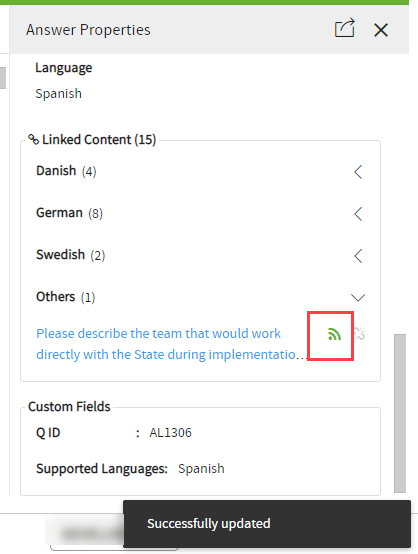Select the Others (1) group label
The height and width of the screenshot is (554, 418).
65,297
